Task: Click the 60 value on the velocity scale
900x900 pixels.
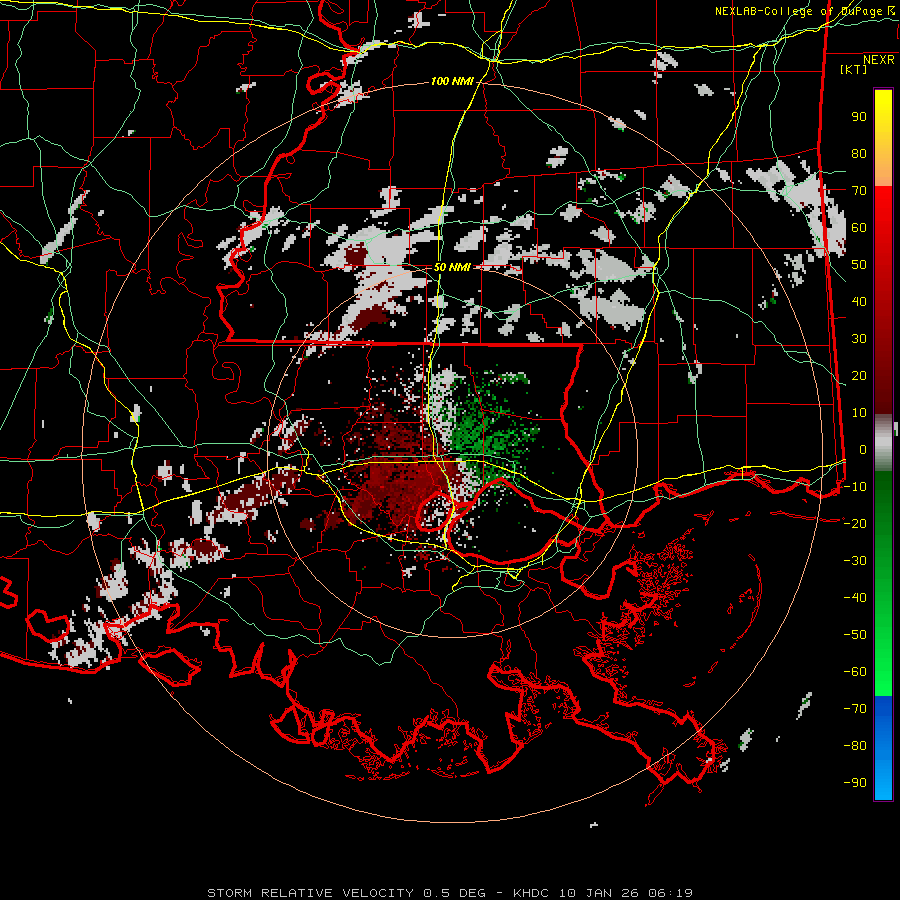Action: (x=859, y=228)
